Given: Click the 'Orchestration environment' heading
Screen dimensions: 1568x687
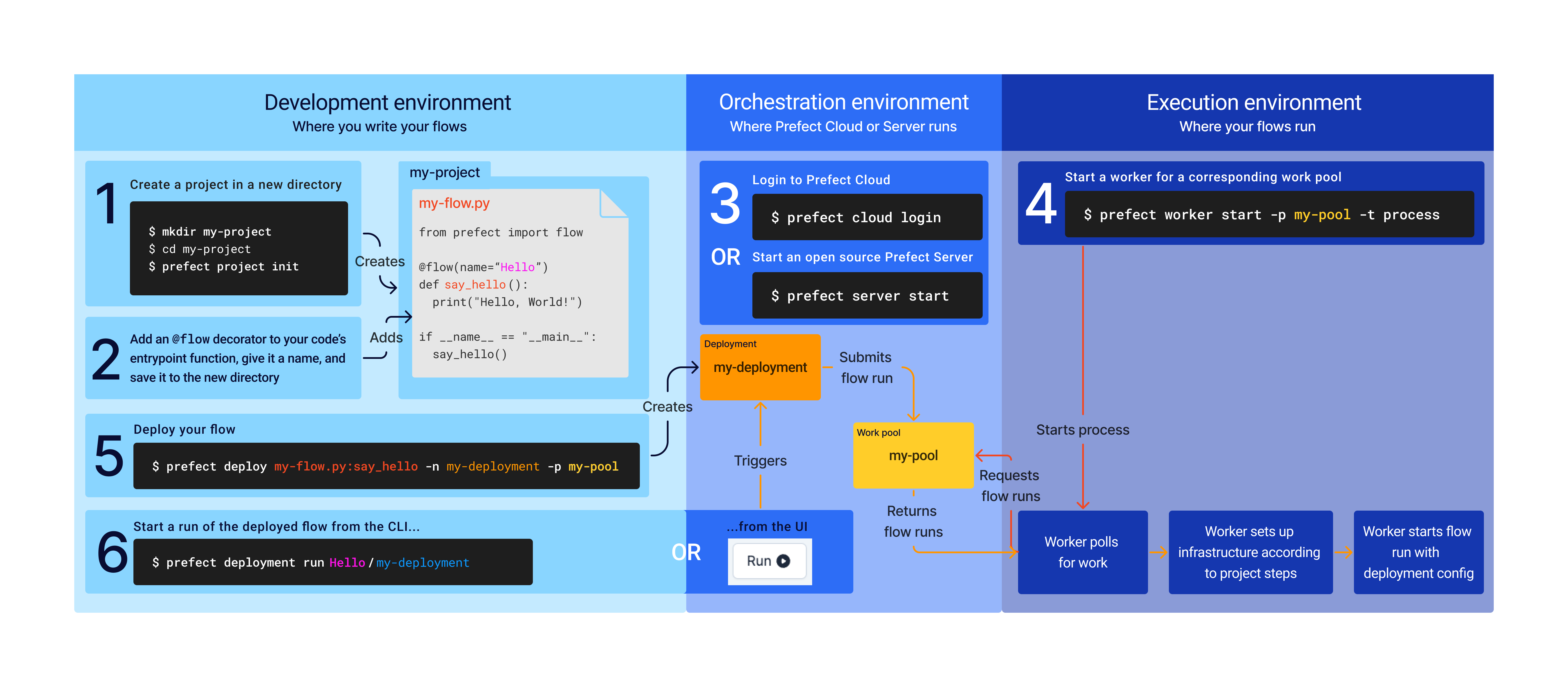Looking at the screenshot, I should coord(844,102).
